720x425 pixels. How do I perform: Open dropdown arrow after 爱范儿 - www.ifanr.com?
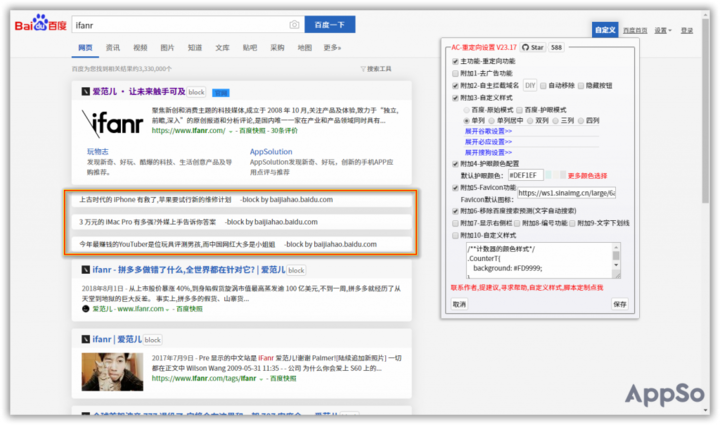click(x=168, y=309)
